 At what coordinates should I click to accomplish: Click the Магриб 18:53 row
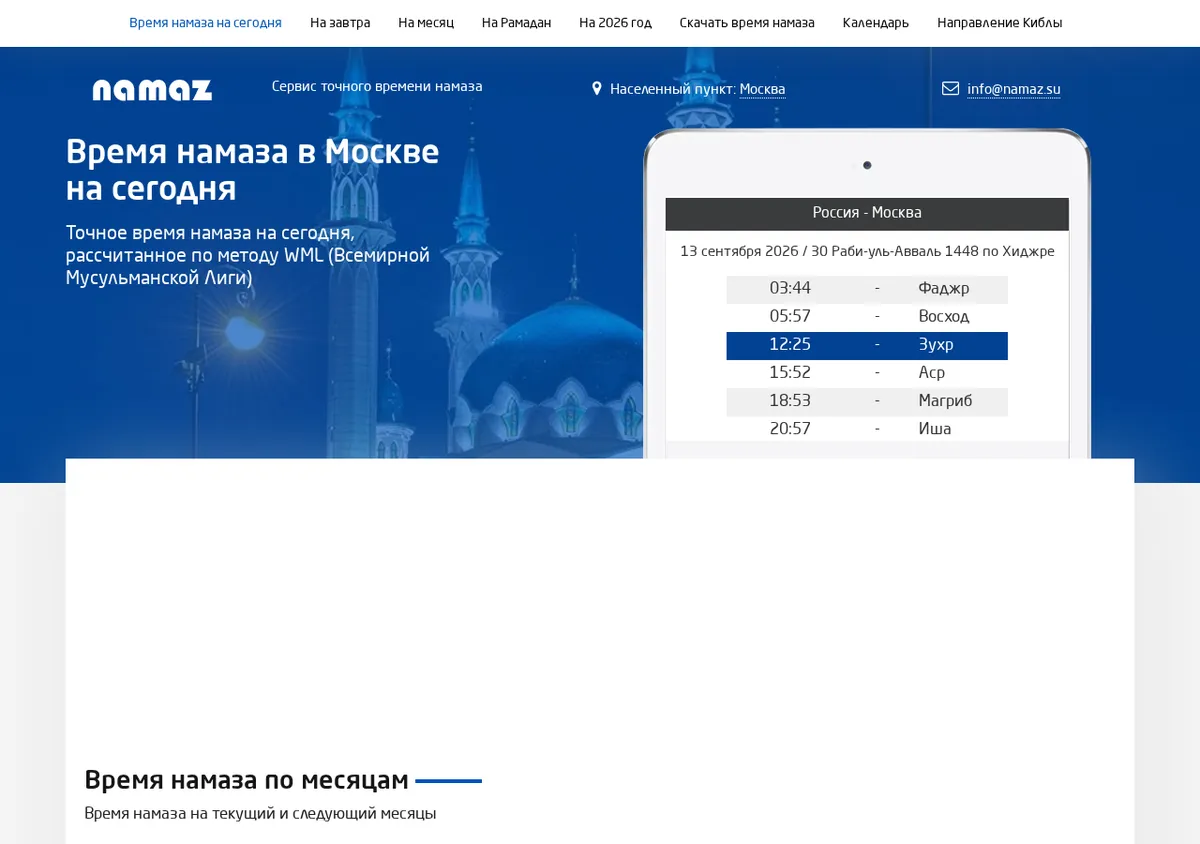(867, 401)
